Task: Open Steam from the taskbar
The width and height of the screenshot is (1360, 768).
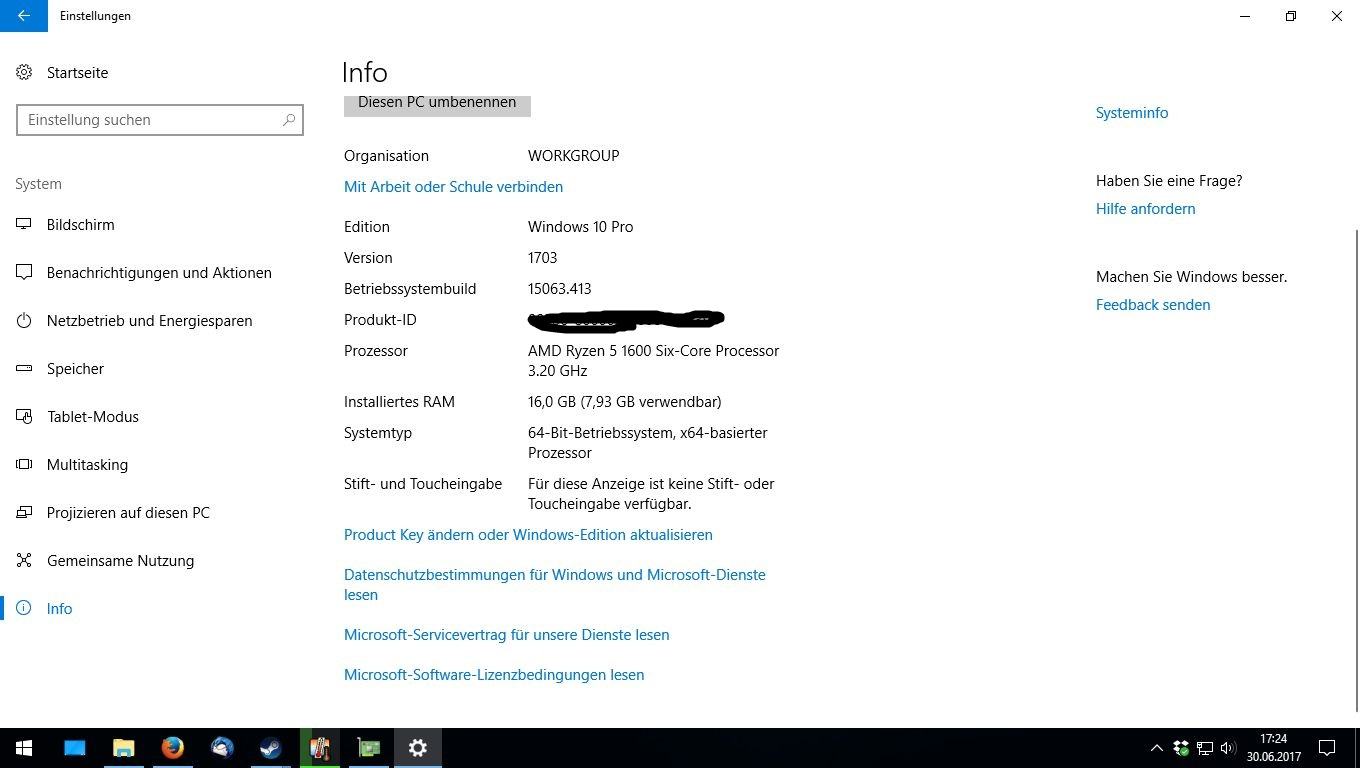Action: [x=270, y=748]
